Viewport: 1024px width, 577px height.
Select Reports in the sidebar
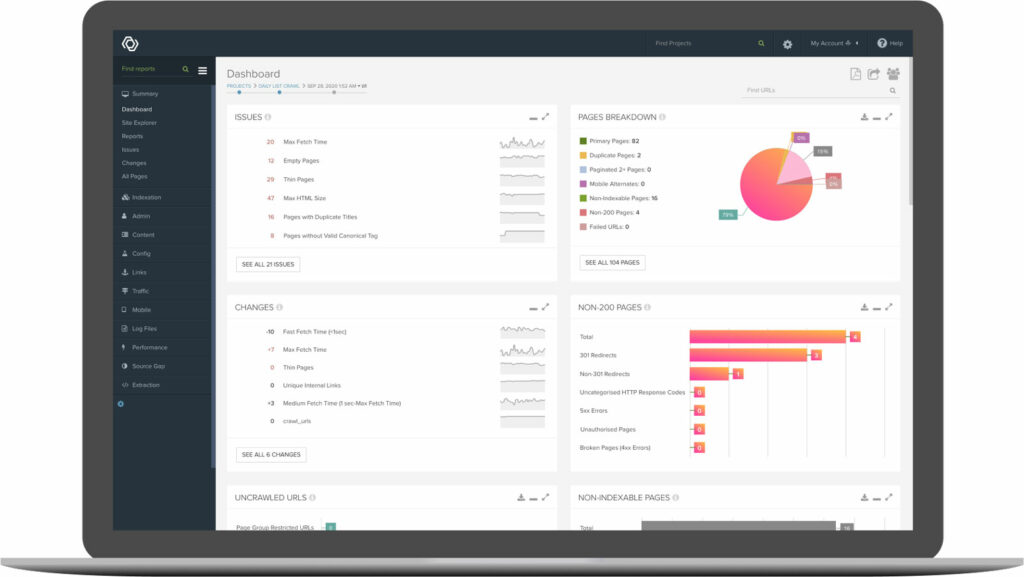[x=132, y=136]
